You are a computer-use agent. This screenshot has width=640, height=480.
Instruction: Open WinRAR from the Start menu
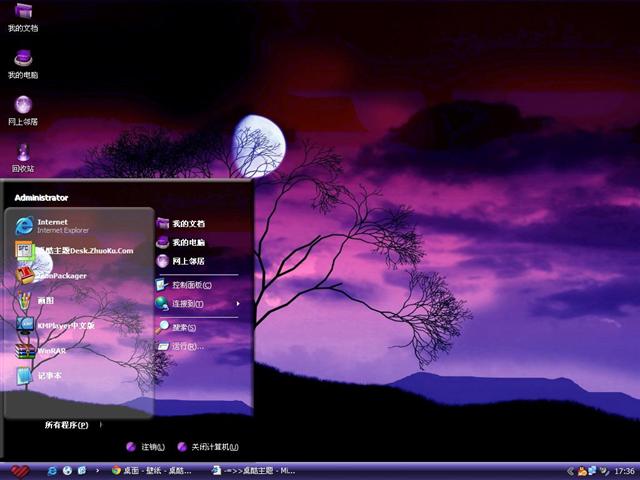click(50, 351)
